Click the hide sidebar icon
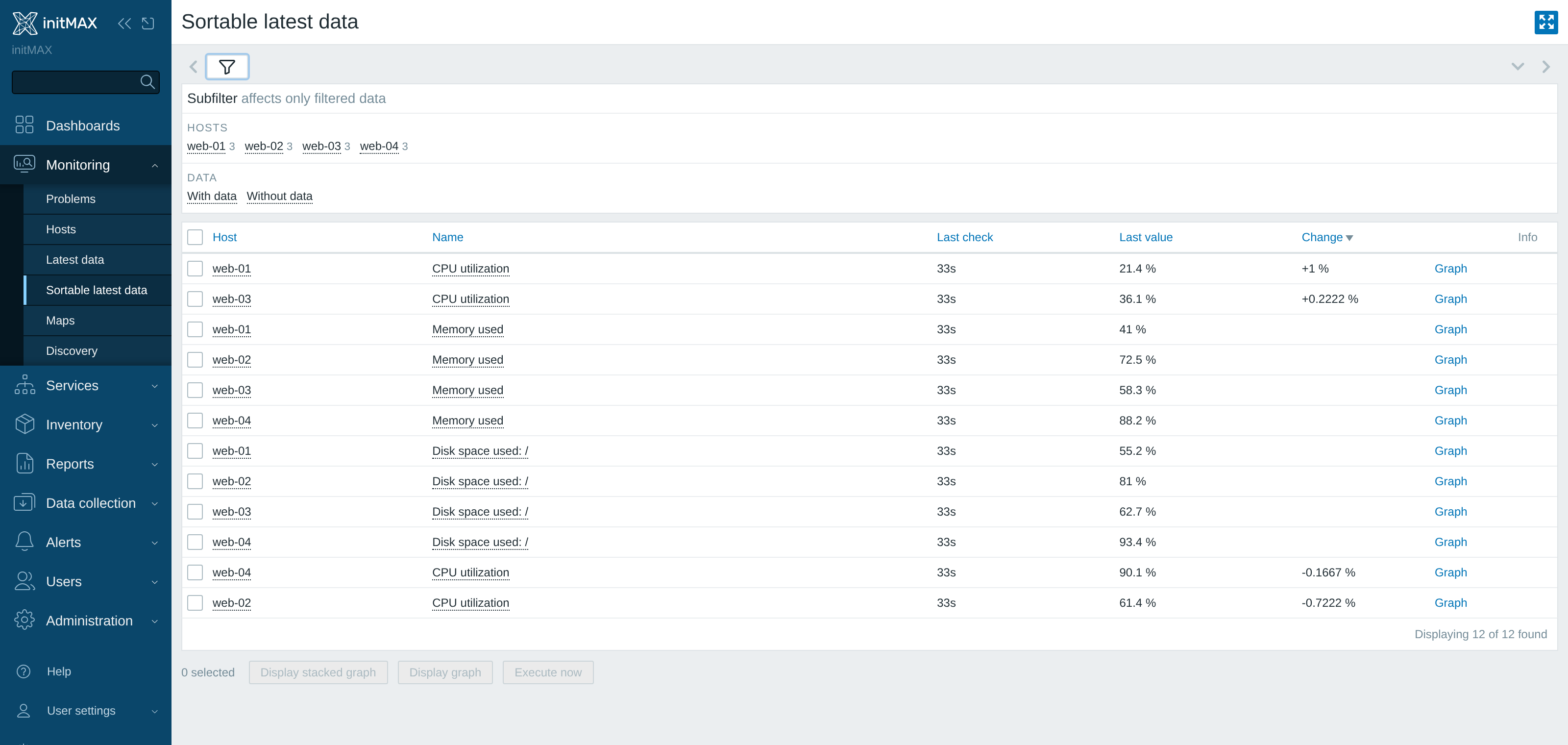1568x745 pixels. (x=148, y=23)
